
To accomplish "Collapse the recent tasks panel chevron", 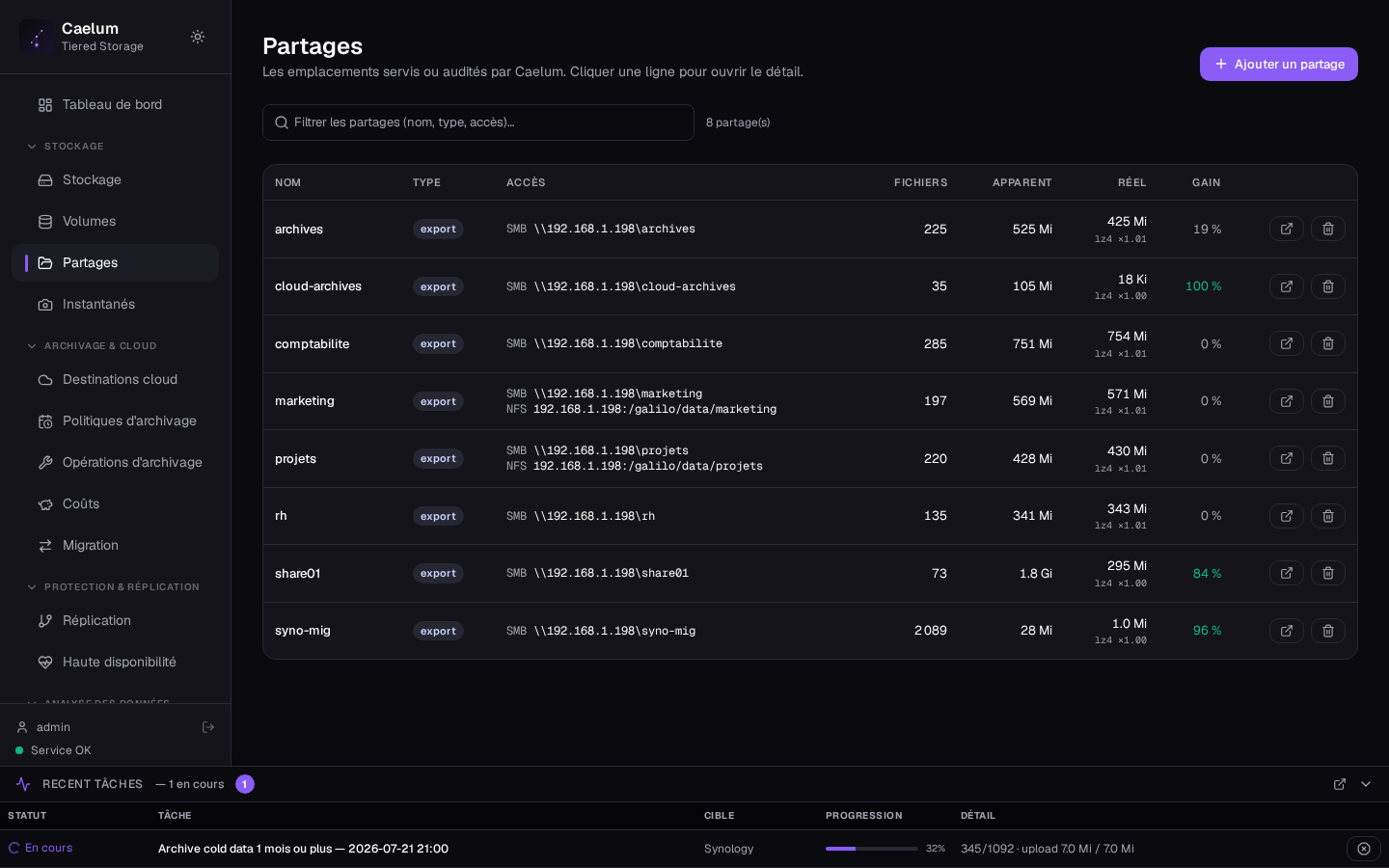I will click(1366, 784).
